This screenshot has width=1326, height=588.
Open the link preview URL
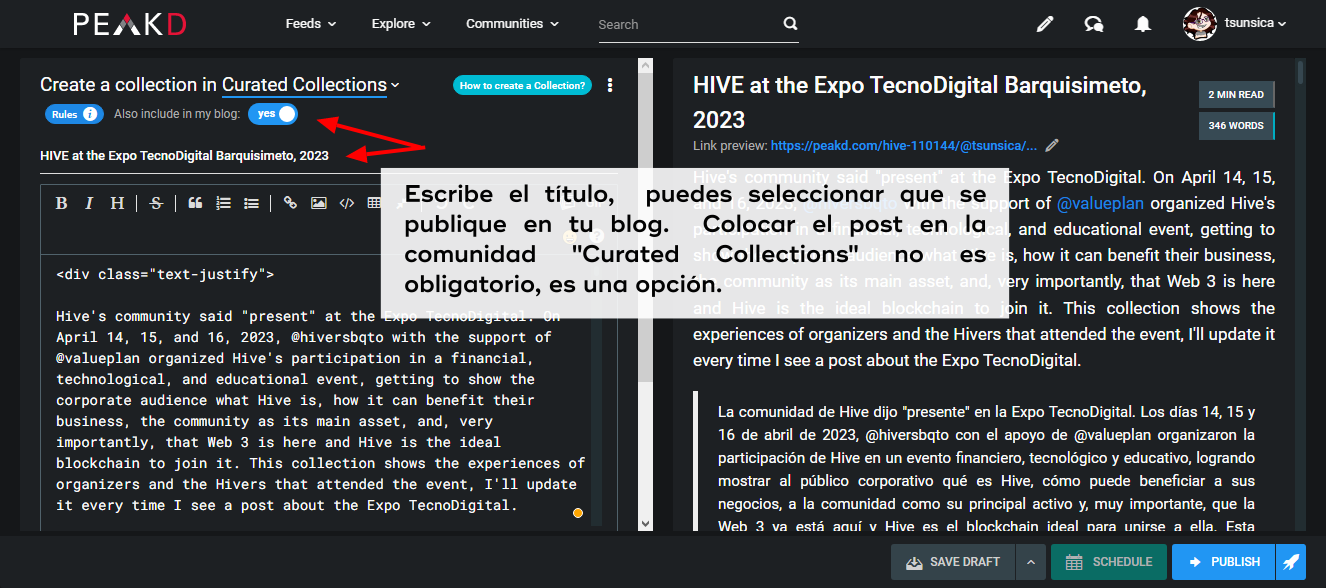pos(904,145)
